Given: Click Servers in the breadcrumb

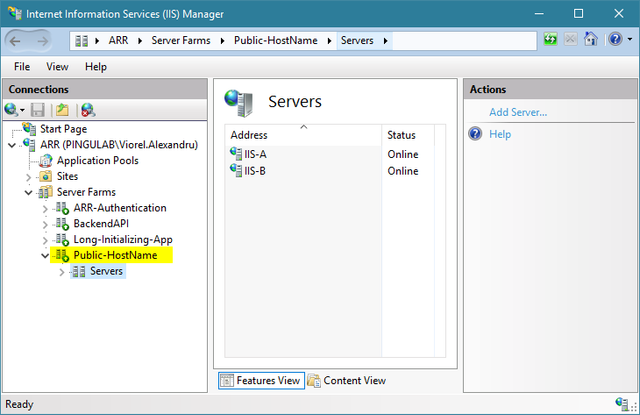Looking at the screenshot, I should pyautogui.click(x=357, y=40).
